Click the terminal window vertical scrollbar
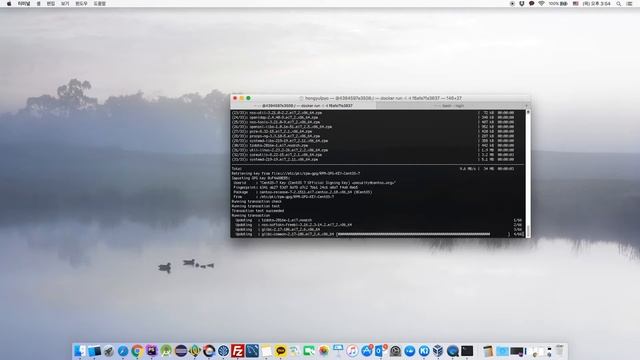 tap(528, 173)
